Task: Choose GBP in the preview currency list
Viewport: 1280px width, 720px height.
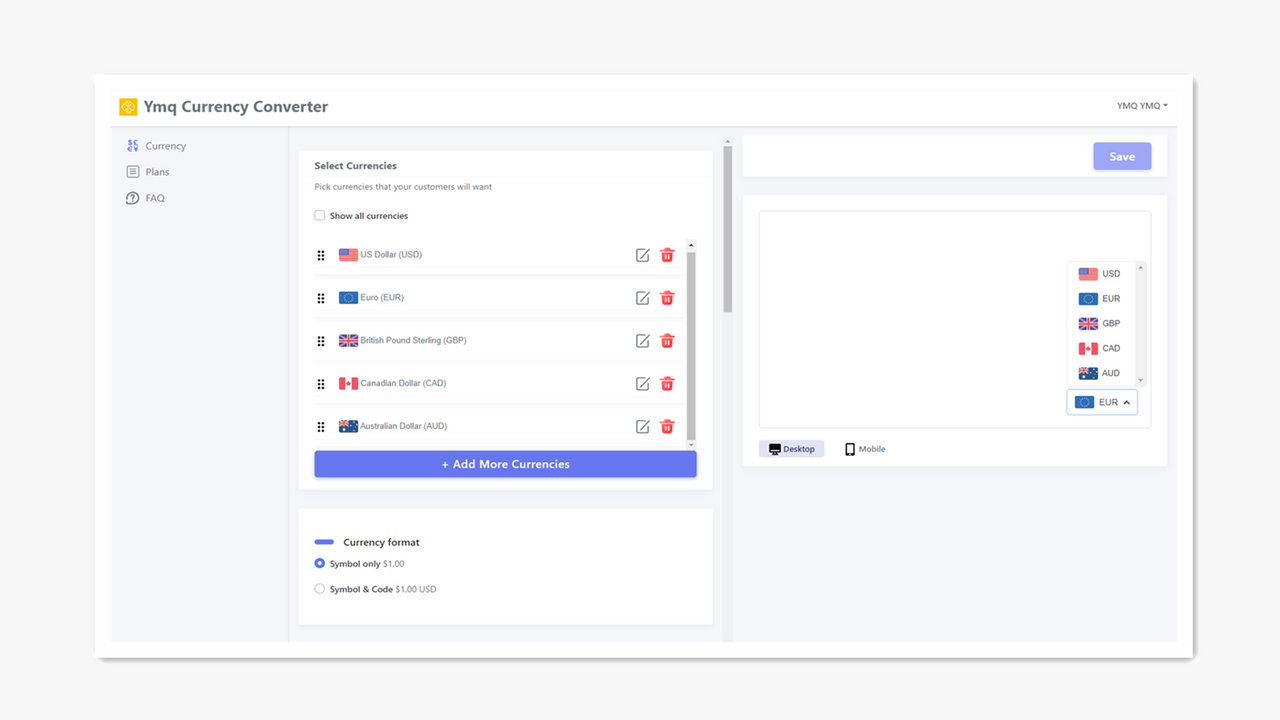Action: tap(1100, 324)
